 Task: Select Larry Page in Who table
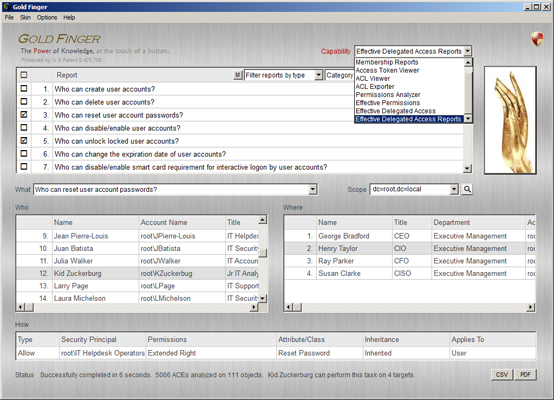click(x=138, y=286)
